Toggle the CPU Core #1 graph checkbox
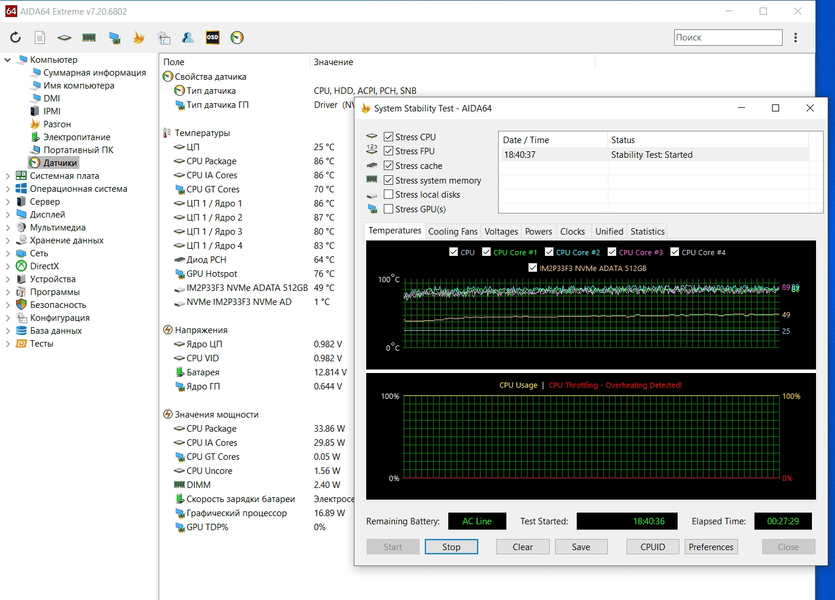The image size is (835, 600). 486,252
